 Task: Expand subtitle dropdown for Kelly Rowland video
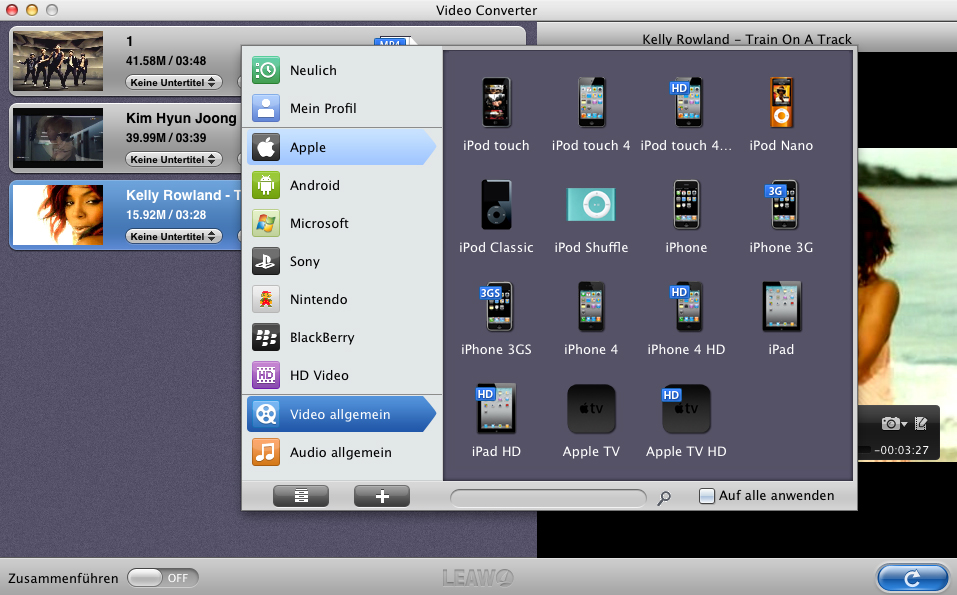point(174,236)
